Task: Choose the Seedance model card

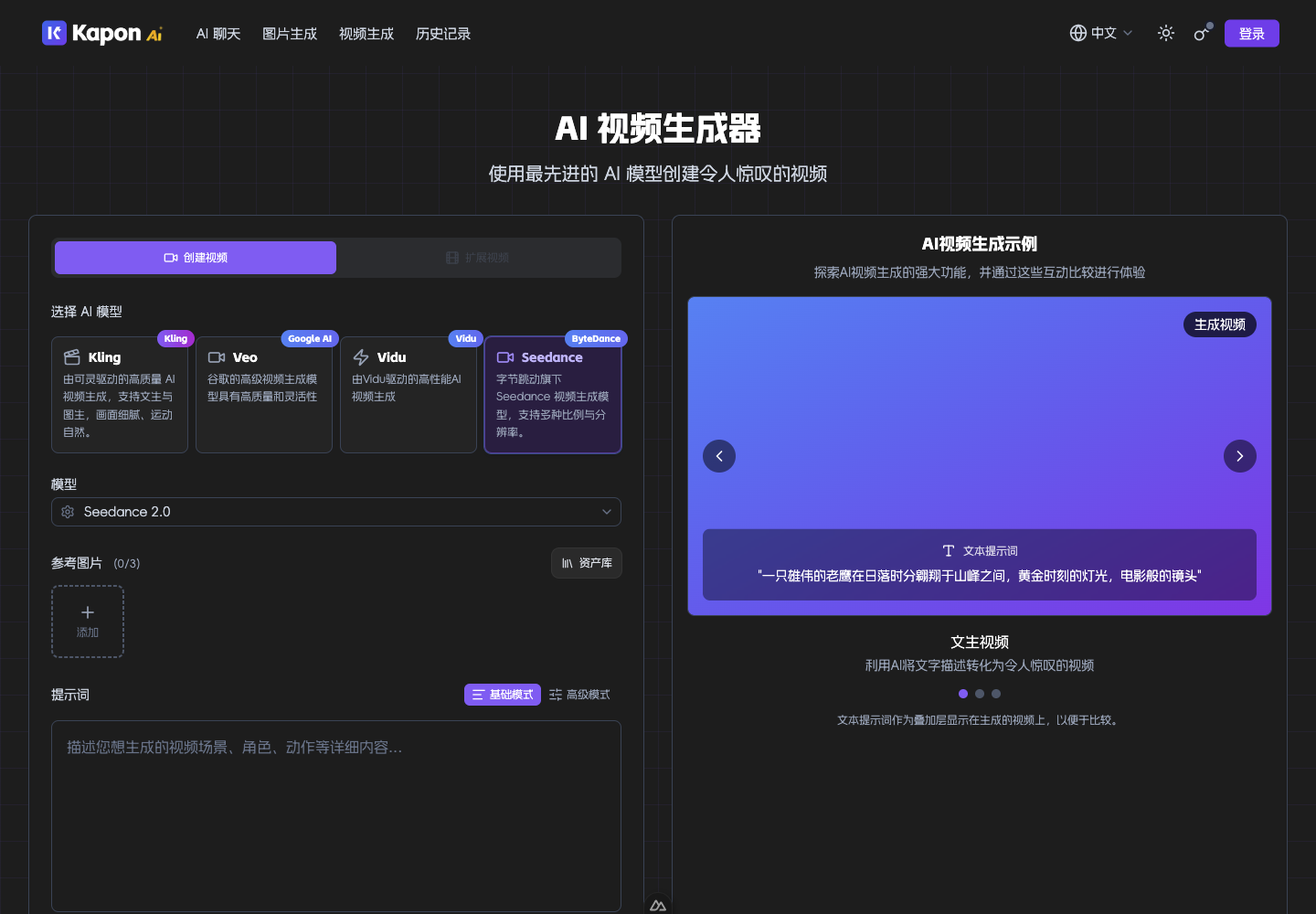Action: pyautogui.click(x=553, y=395)
